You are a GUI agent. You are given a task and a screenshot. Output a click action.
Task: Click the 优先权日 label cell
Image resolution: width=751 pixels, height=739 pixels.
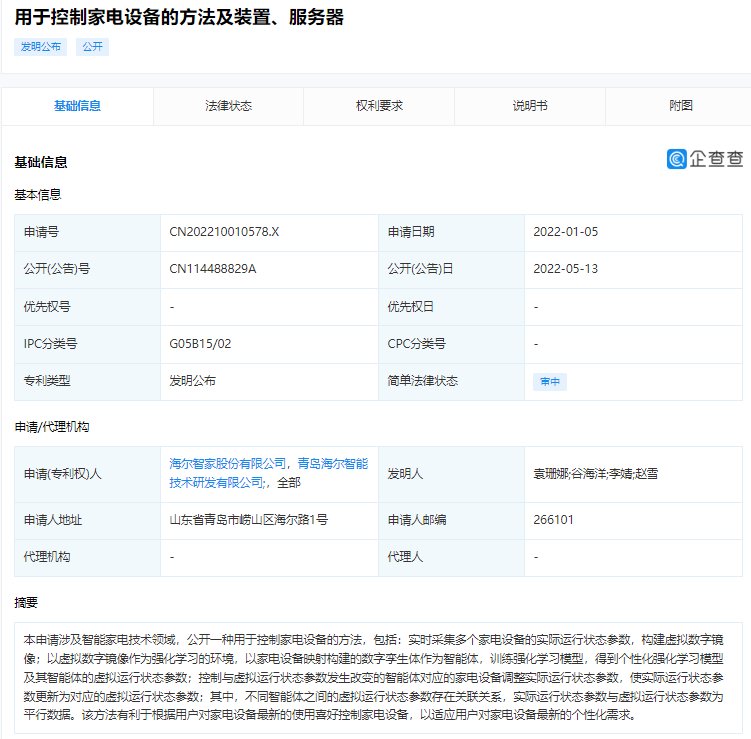click(452, 307)
